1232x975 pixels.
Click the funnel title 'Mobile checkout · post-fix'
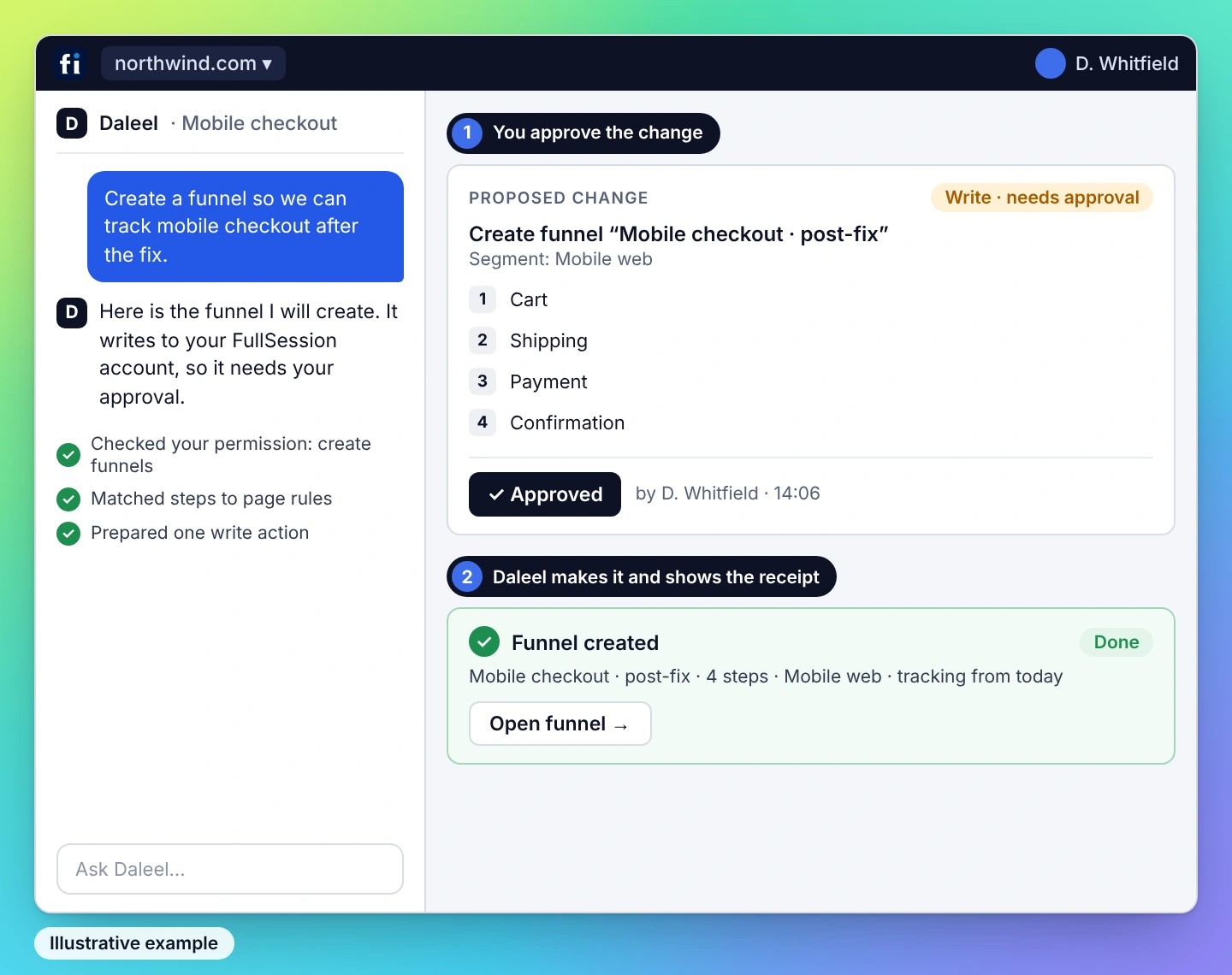tap(678, 234)
